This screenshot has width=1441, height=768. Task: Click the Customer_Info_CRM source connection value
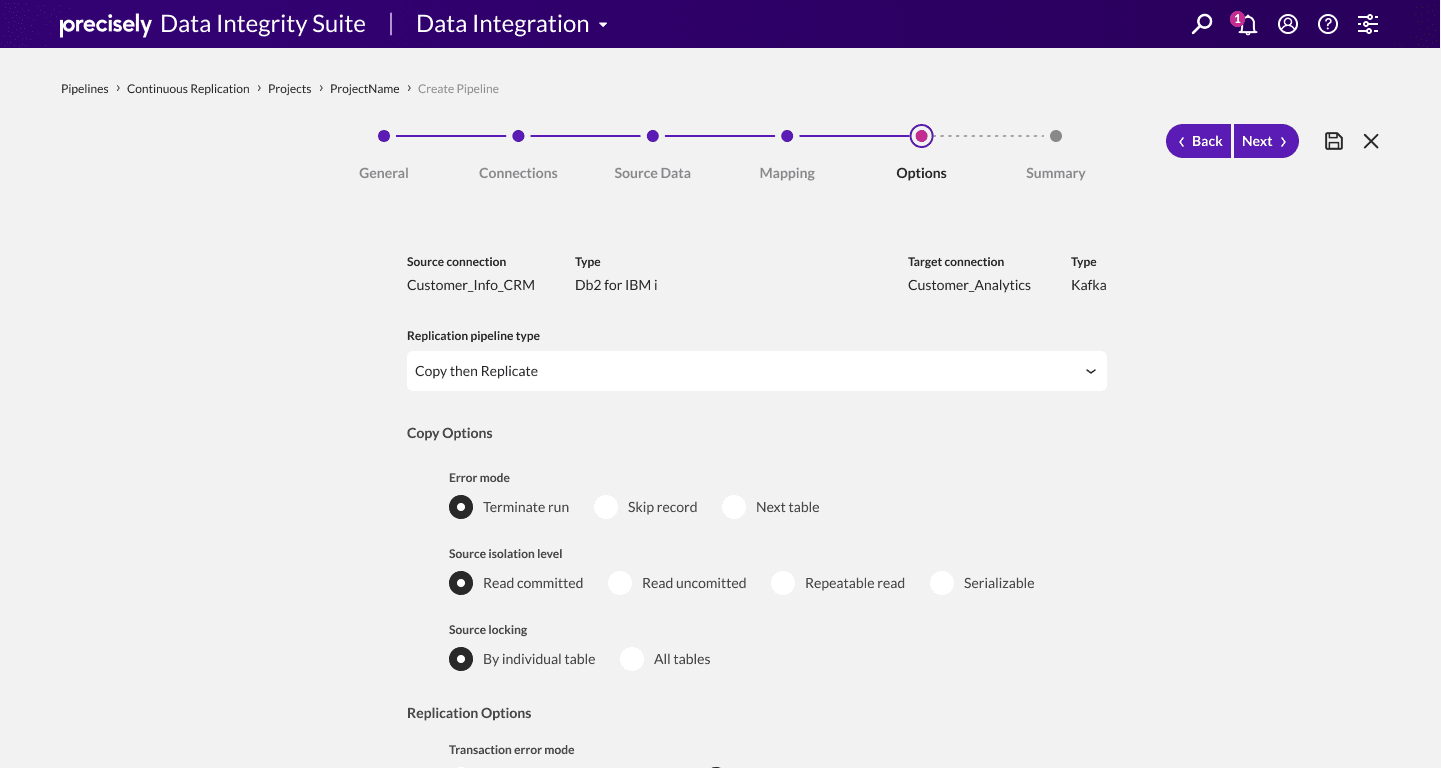[x=471, y=285]
